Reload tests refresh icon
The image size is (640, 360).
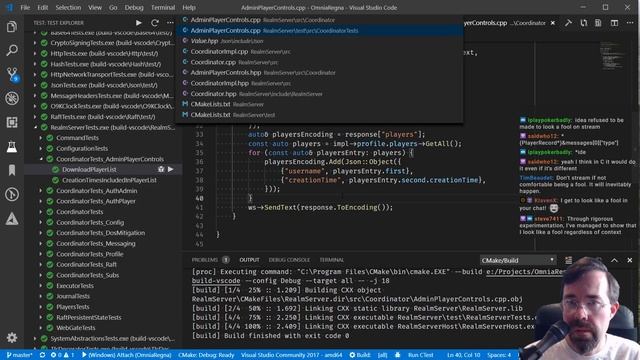(x=155, y=23)
